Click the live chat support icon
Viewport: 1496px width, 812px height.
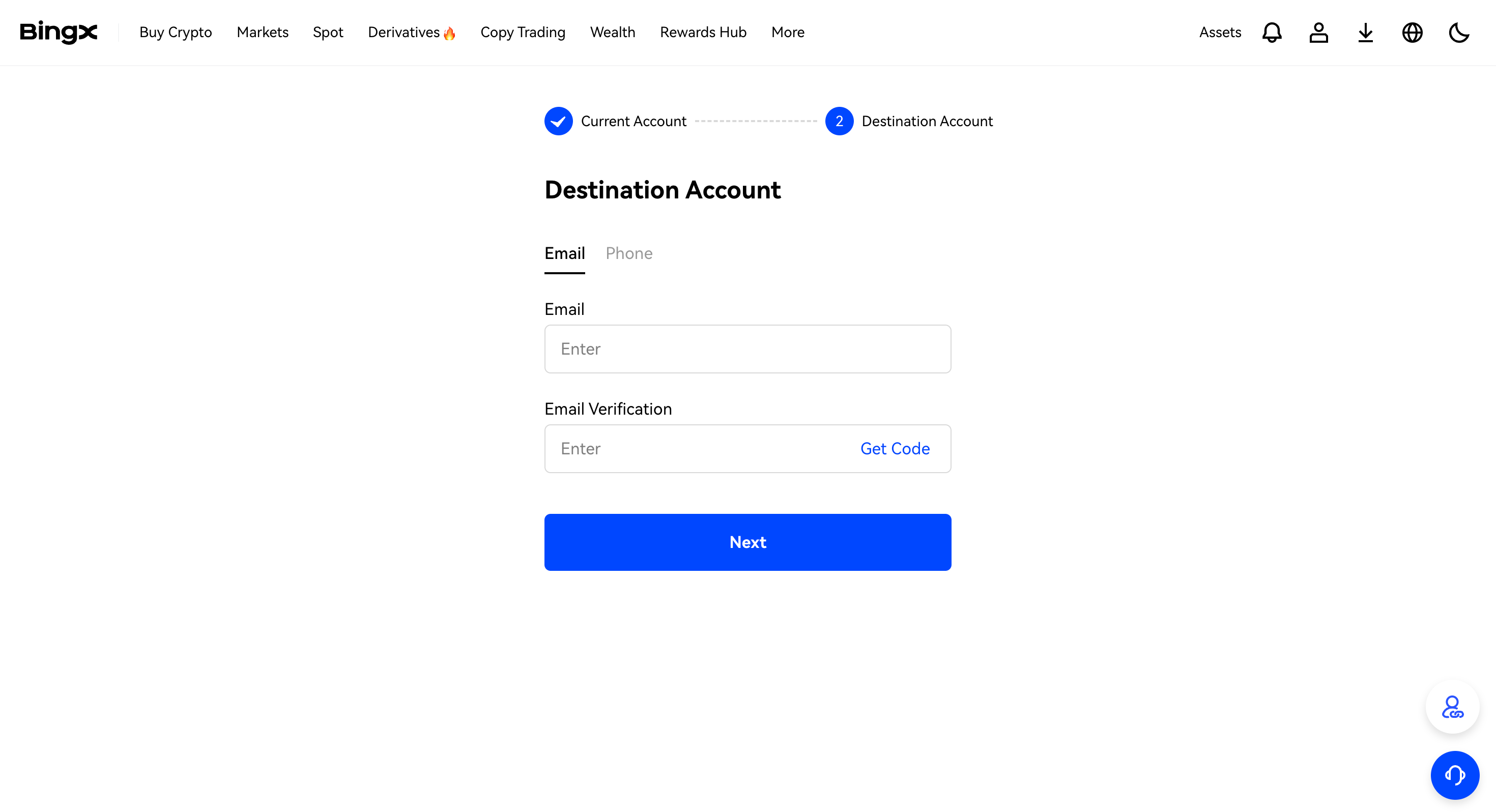(1454, 774)
